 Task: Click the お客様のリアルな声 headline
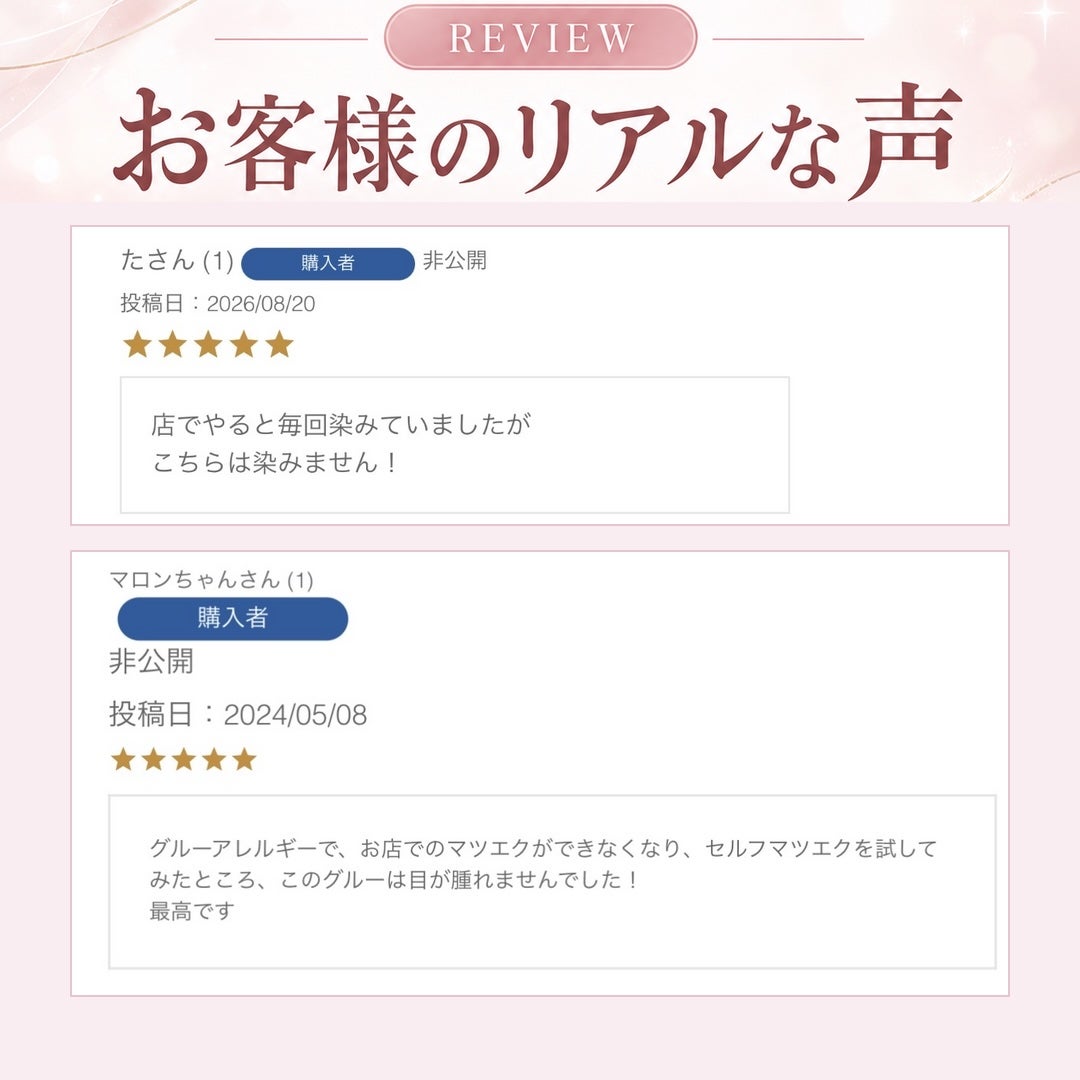click(x=537, y=143)
